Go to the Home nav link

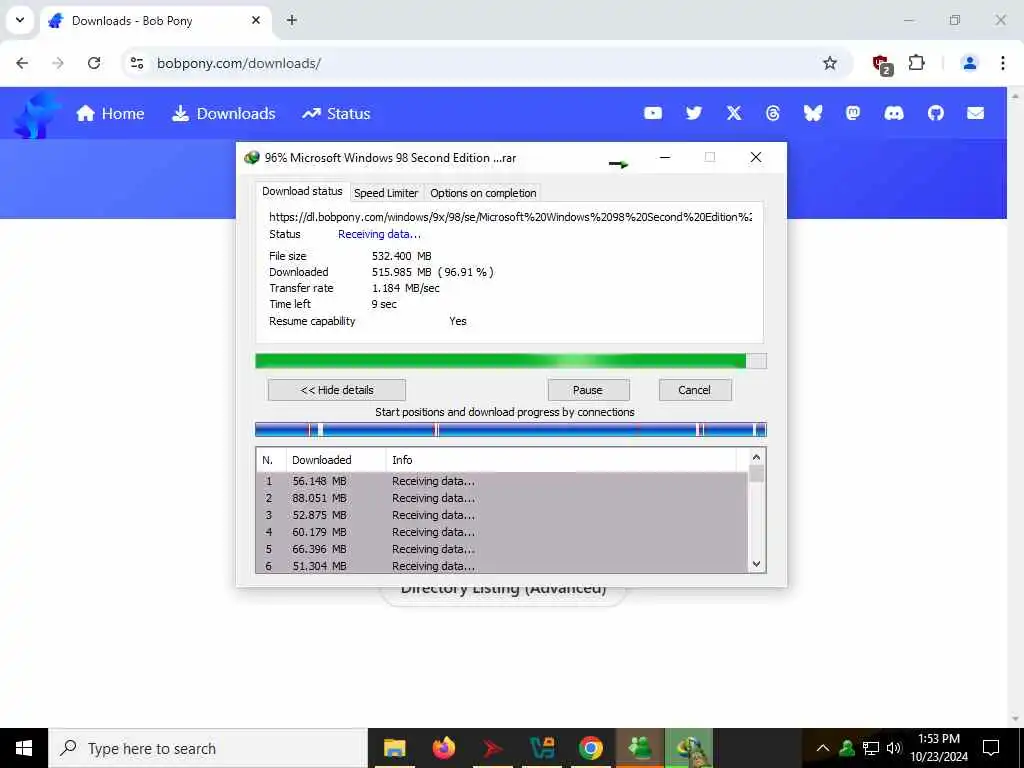pos(110,114)
